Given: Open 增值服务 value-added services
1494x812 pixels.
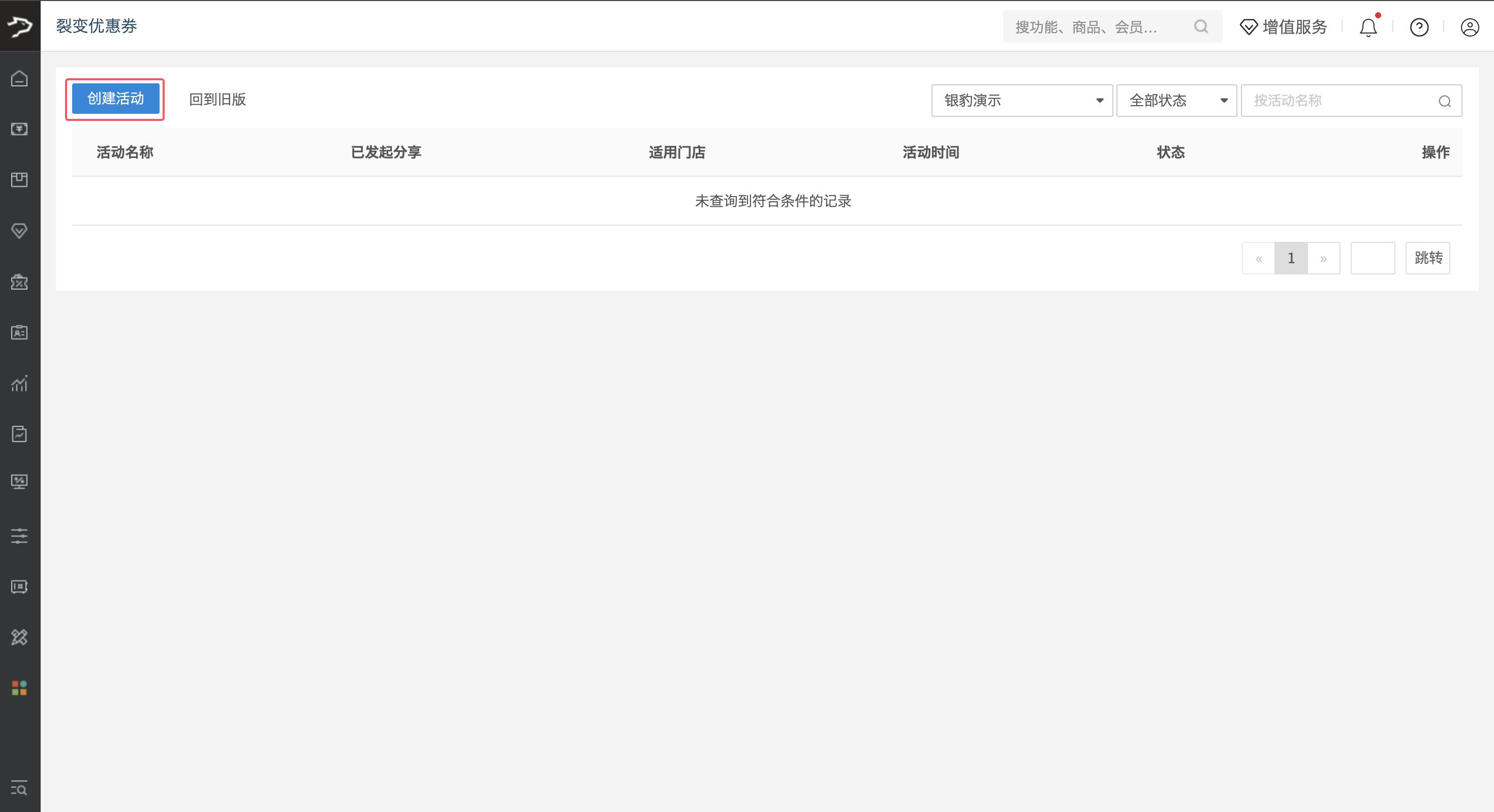Looking at the screenshot, I should (x=1284, y=27).
